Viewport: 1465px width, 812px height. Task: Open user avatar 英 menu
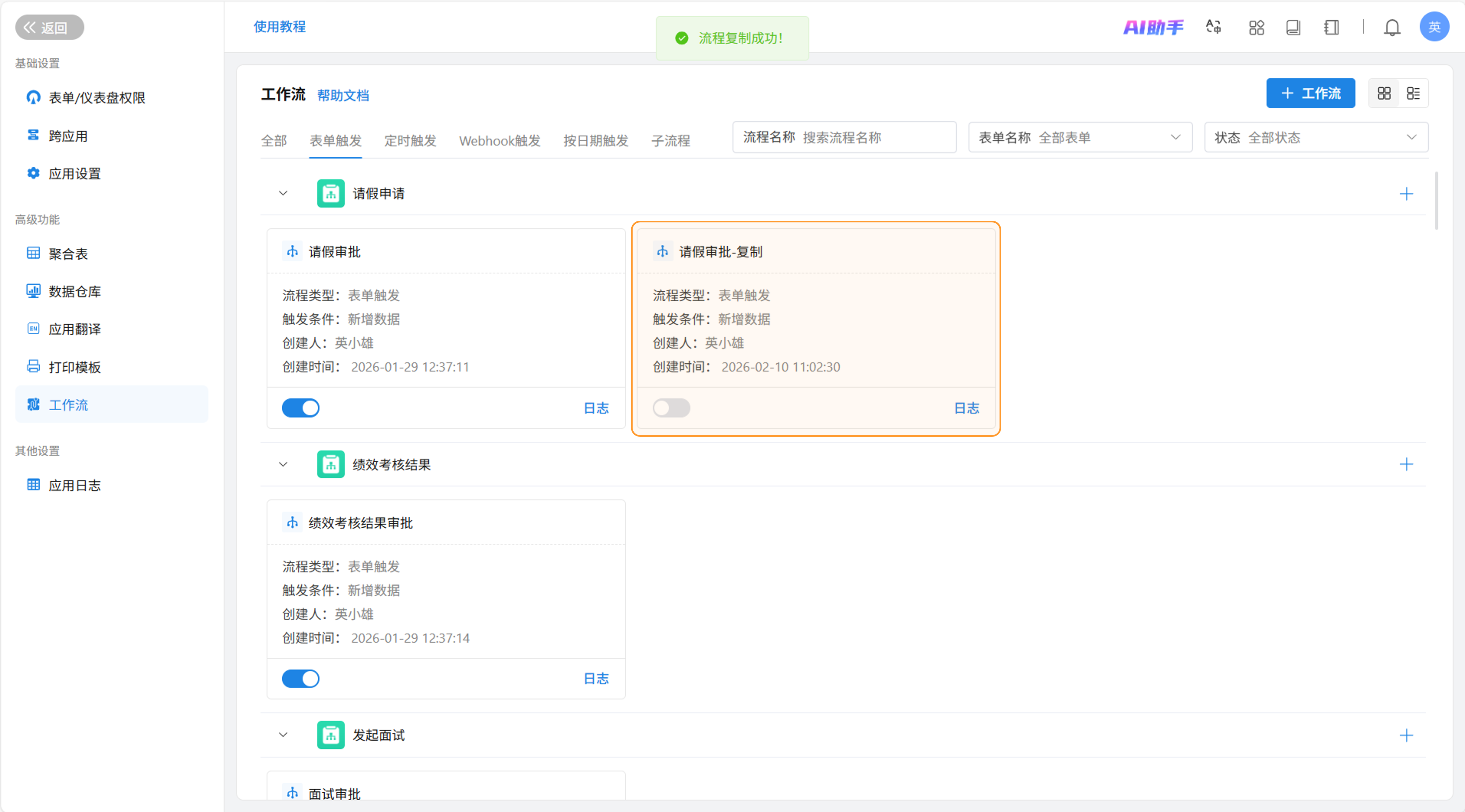click(x=1434, y=27)
